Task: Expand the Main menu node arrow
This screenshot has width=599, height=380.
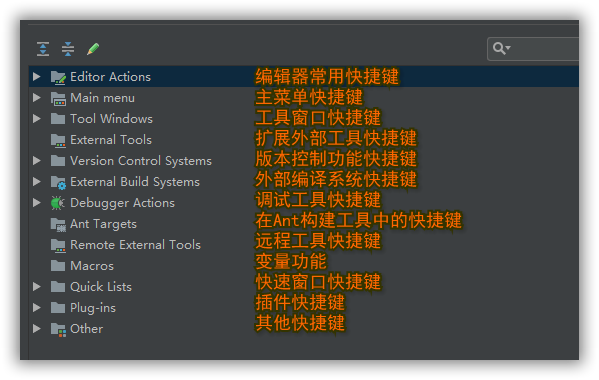Action: [x=37, y=97]
